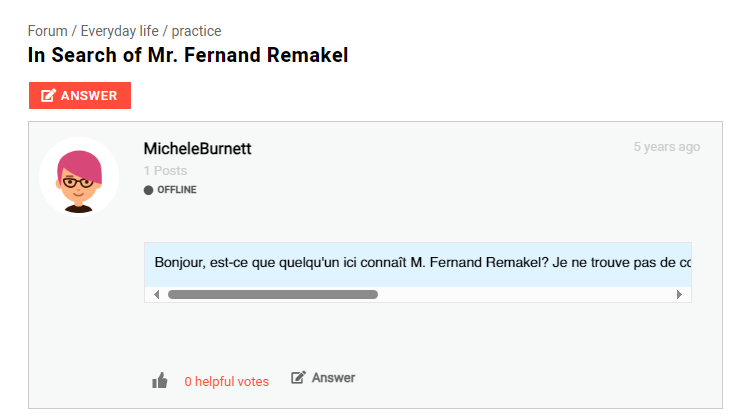Image resolution: width=746 pixels, height=419 pixels.
Task: Click the right arrow of the horizontal scrollbar
Action: [x=680, y=295]
